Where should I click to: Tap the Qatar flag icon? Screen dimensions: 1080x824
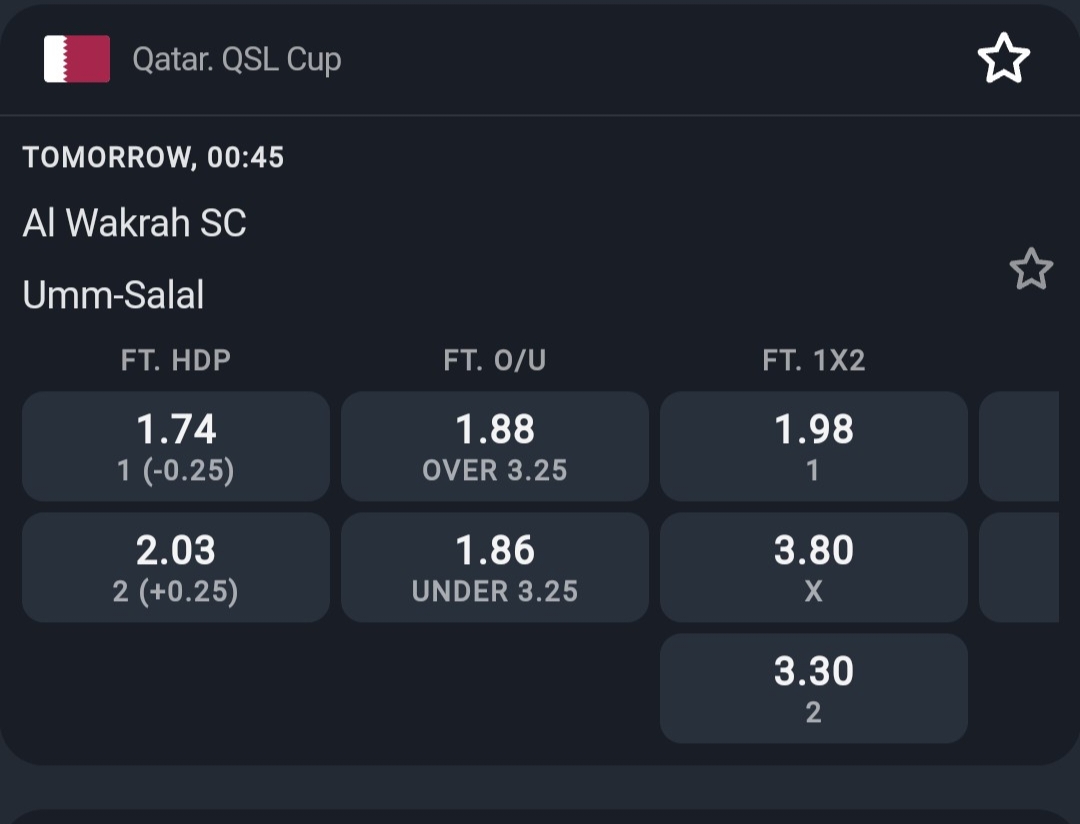tap(77, 59)
